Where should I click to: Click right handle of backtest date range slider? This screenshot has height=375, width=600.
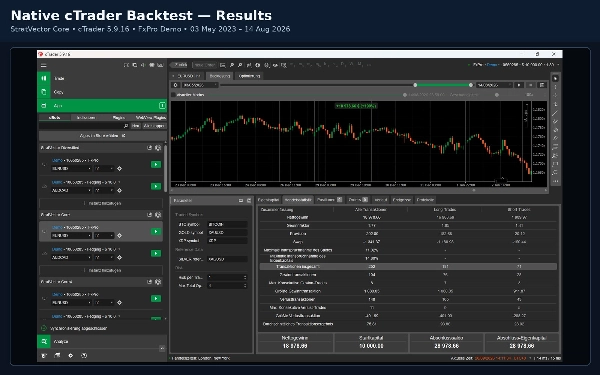pos(471,85)
